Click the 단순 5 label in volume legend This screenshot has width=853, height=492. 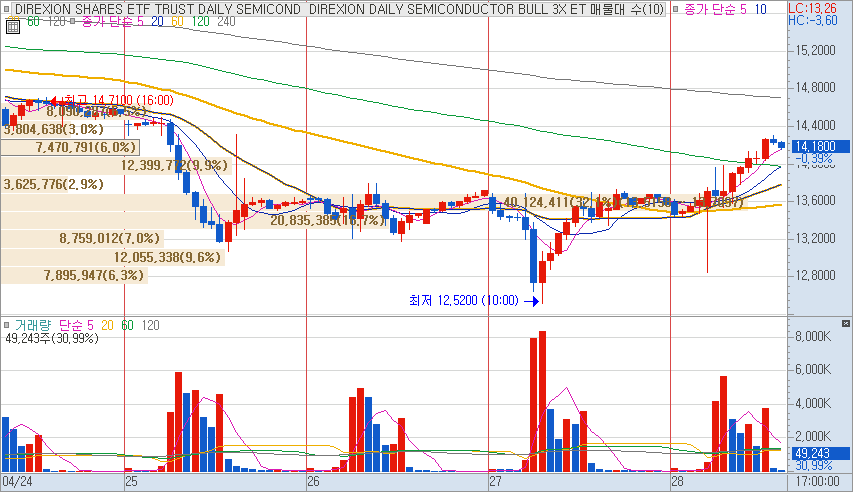tap(76, 325)
